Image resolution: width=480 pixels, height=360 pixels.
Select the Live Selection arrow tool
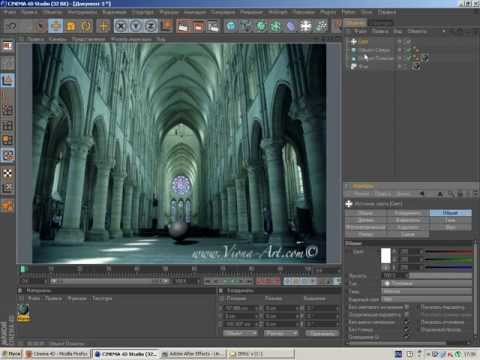click(x=41, y=26)
